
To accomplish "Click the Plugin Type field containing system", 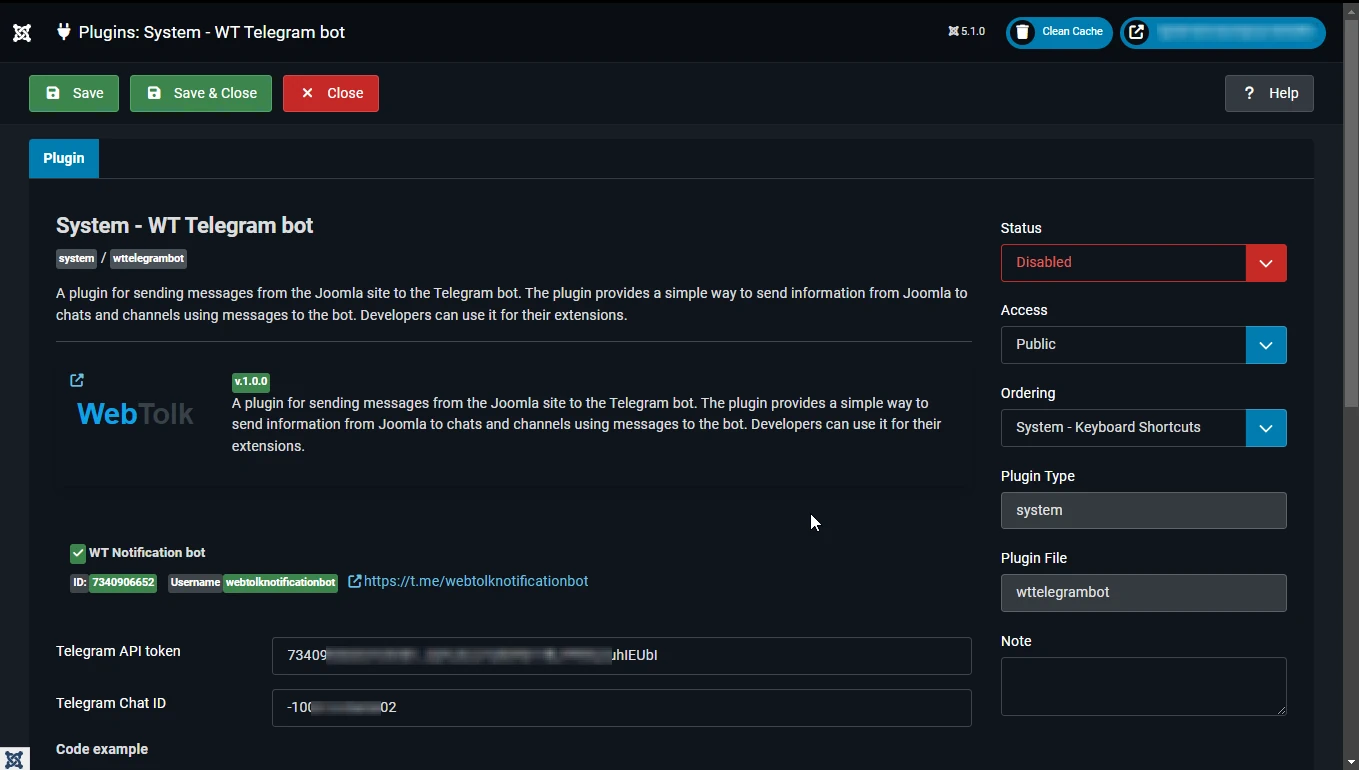I will click(x=1143, y=510).
